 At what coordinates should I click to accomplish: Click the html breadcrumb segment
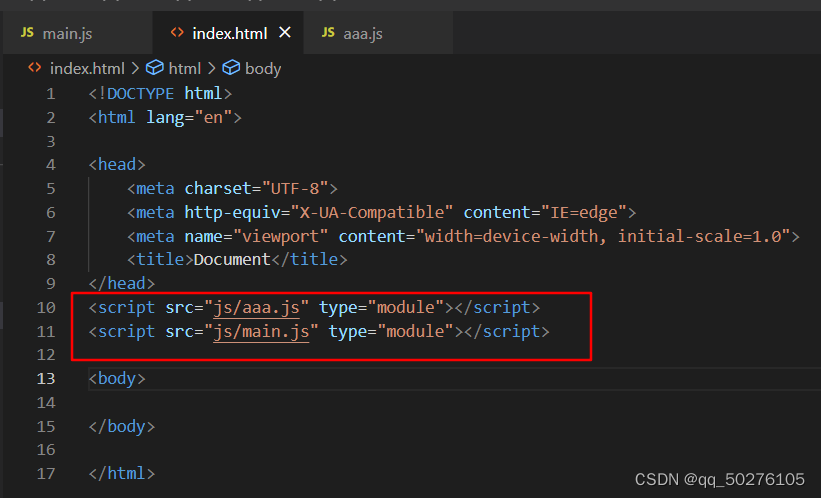tap(184, 69)
